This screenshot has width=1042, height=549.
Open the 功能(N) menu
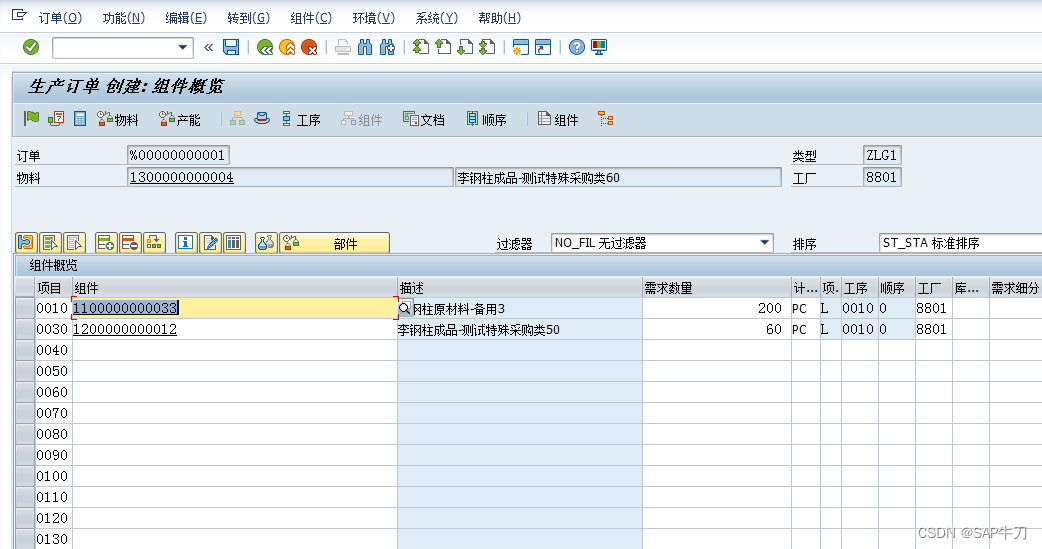[123, 18]
